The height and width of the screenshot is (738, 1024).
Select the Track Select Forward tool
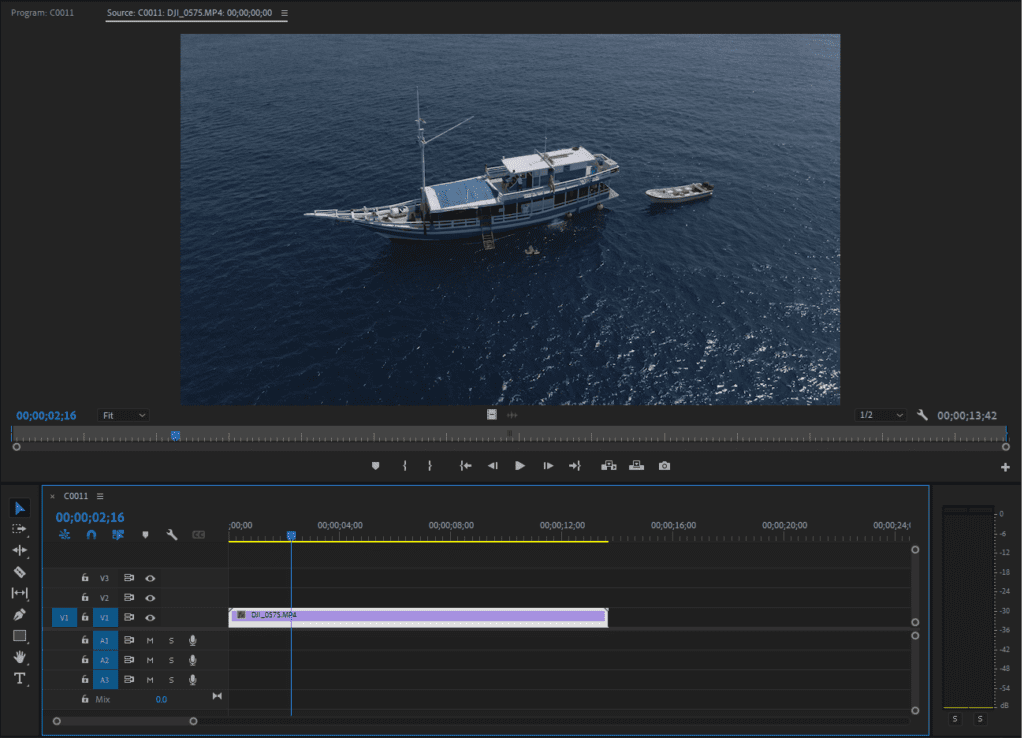click(x=20, y=529)
